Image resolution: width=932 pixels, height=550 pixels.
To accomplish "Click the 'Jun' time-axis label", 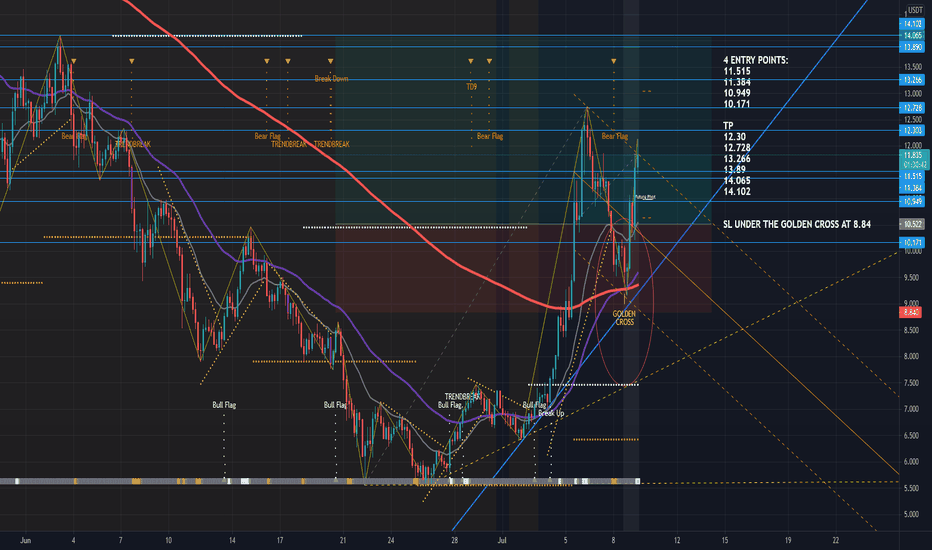I will 25,540.
